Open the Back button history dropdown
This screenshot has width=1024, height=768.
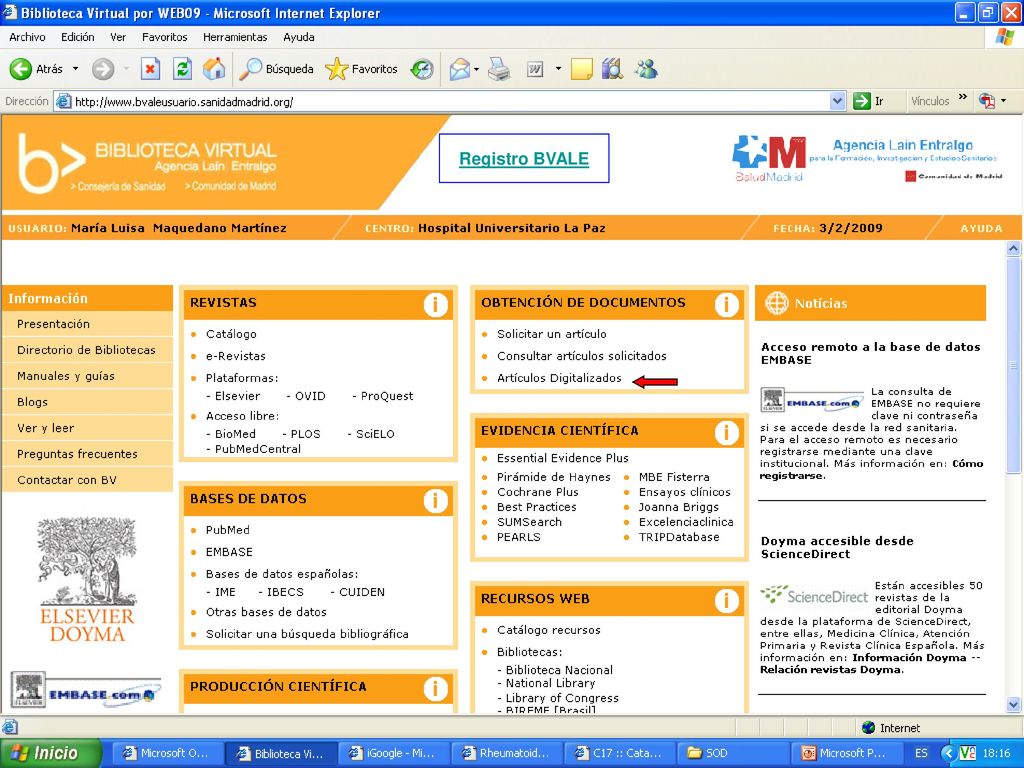click(75, 69)
